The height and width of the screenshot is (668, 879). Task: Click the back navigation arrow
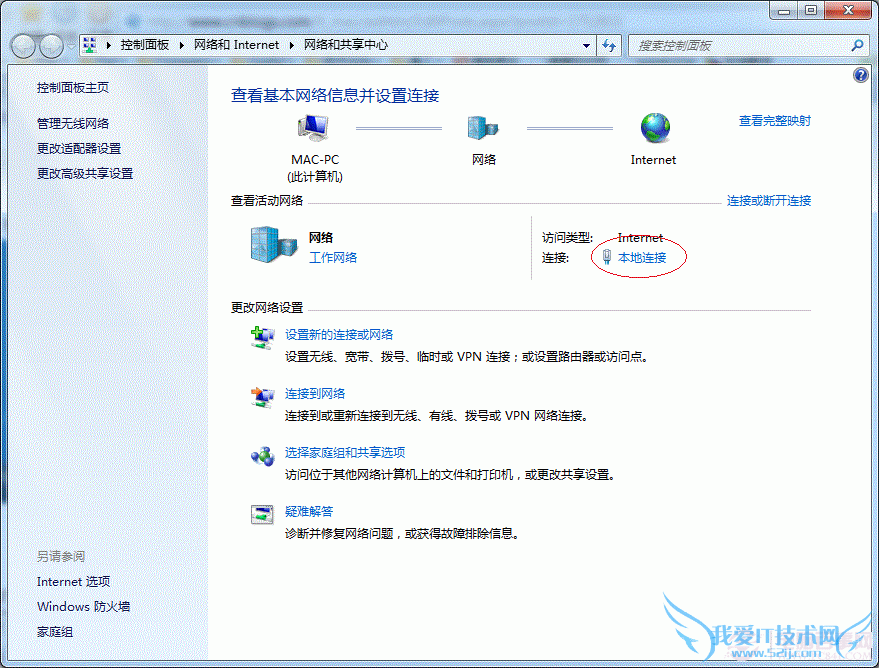pyautogui.click(x=21, y=45)
